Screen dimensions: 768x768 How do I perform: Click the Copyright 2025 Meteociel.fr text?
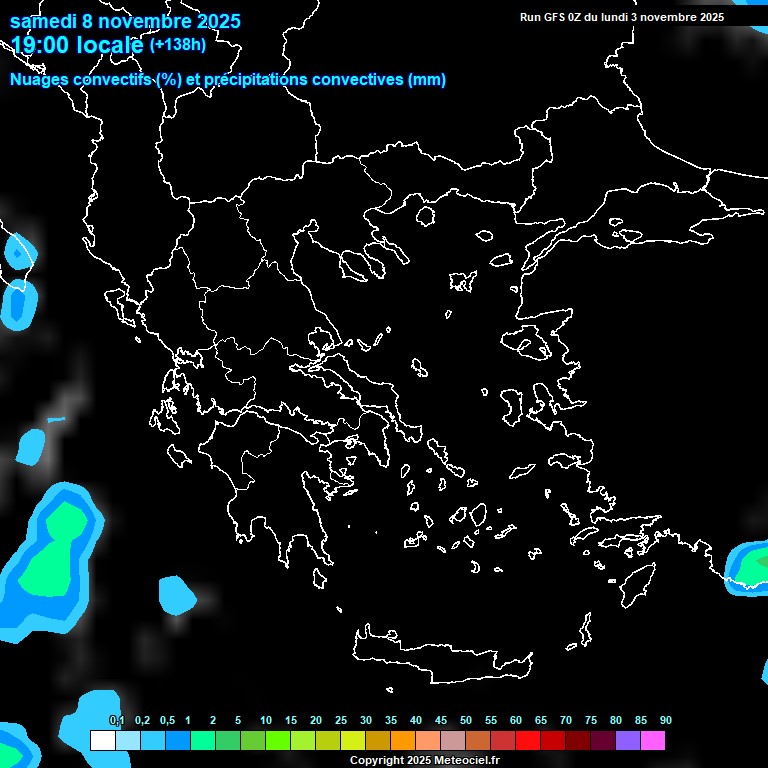[x=424, y=760]
